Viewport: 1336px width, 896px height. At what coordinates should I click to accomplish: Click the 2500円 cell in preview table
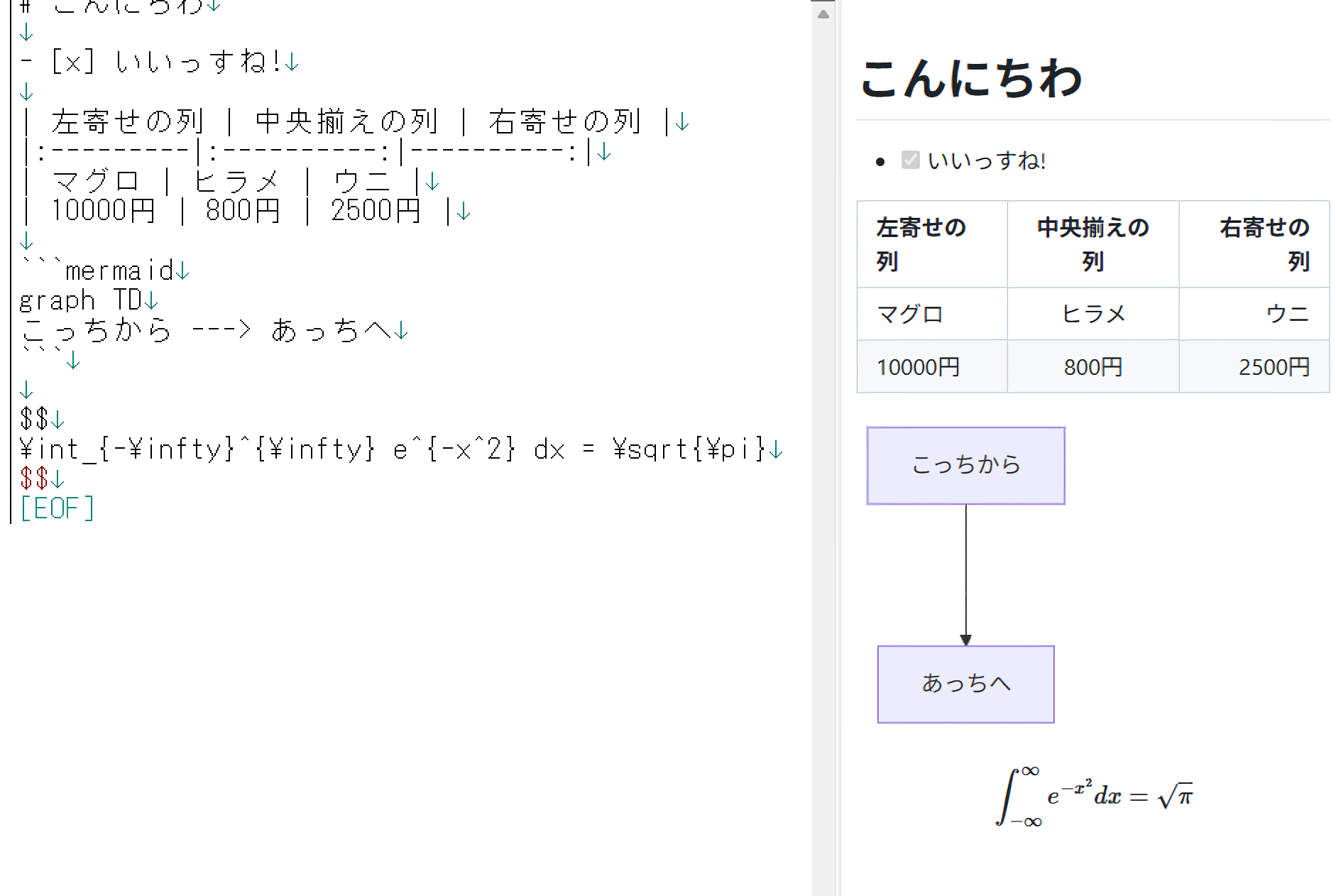1274,367
